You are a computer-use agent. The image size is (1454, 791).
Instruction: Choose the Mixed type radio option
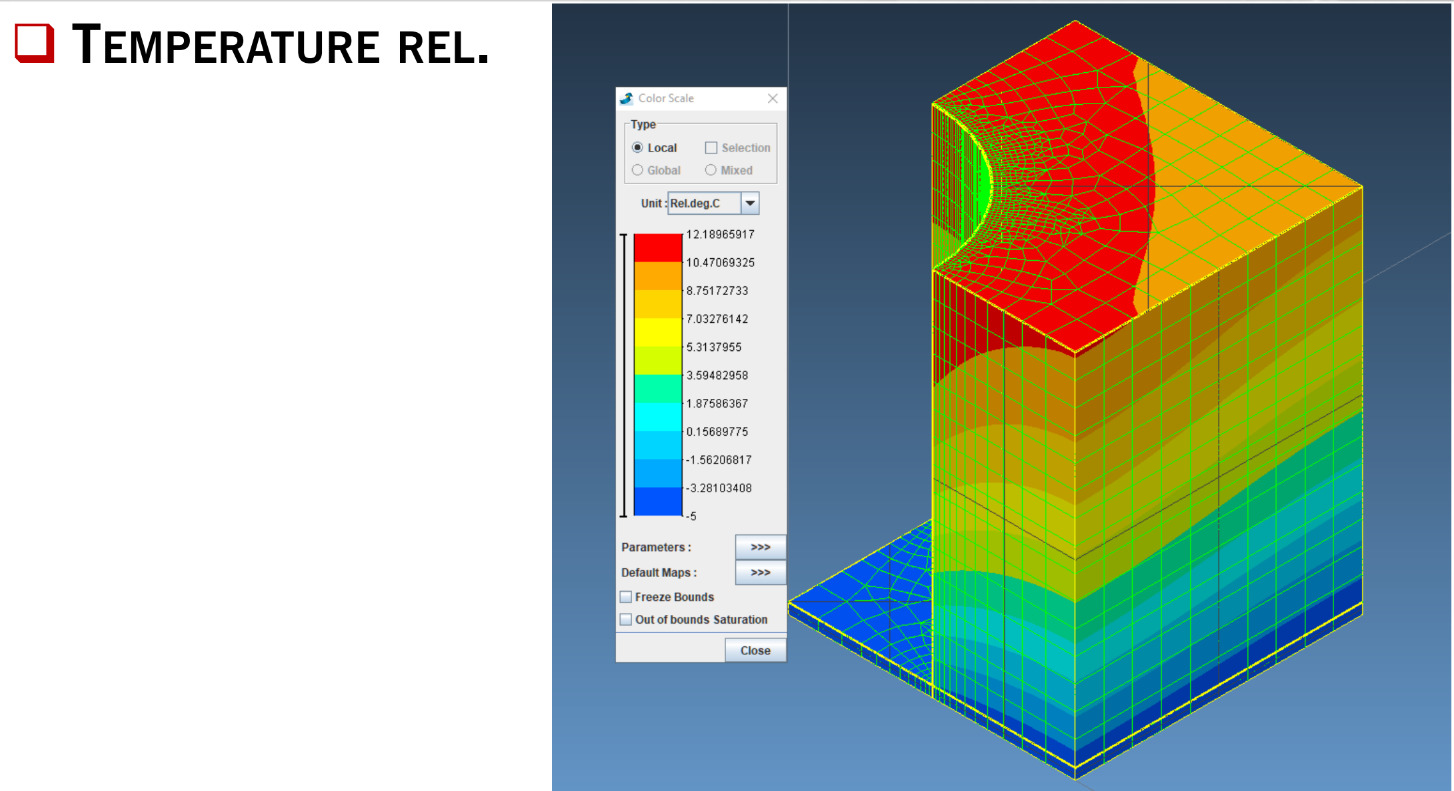(x=711, y=170)
